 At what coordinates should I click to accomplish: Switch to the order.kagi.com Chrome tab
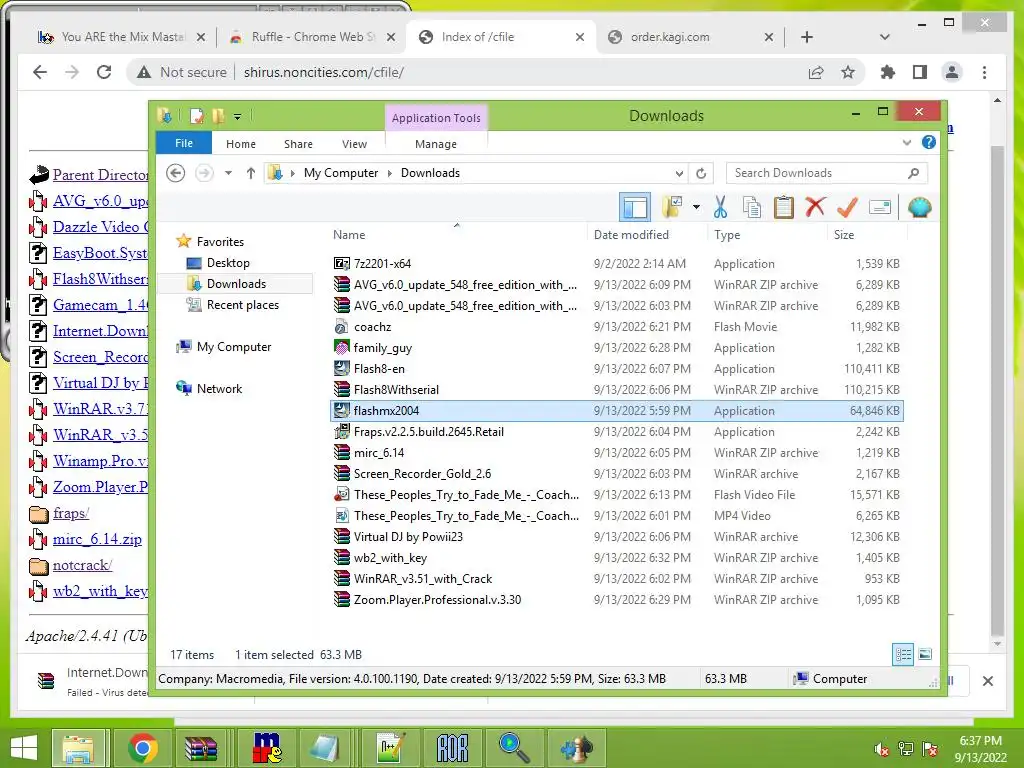pos(690,37)
